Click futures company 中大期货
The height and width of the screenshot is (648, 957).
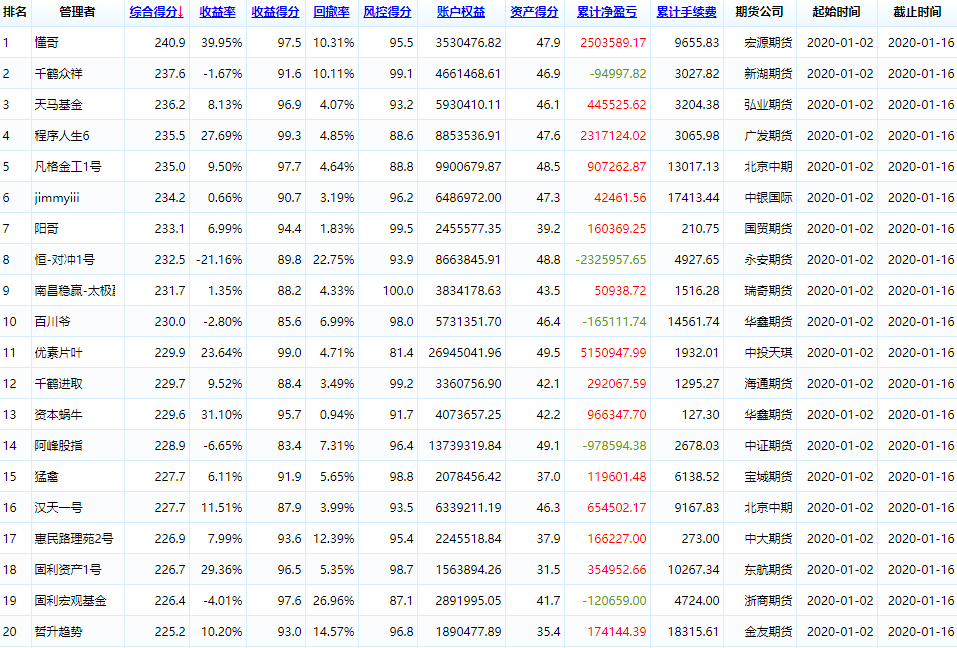click(x=768, y=539)
